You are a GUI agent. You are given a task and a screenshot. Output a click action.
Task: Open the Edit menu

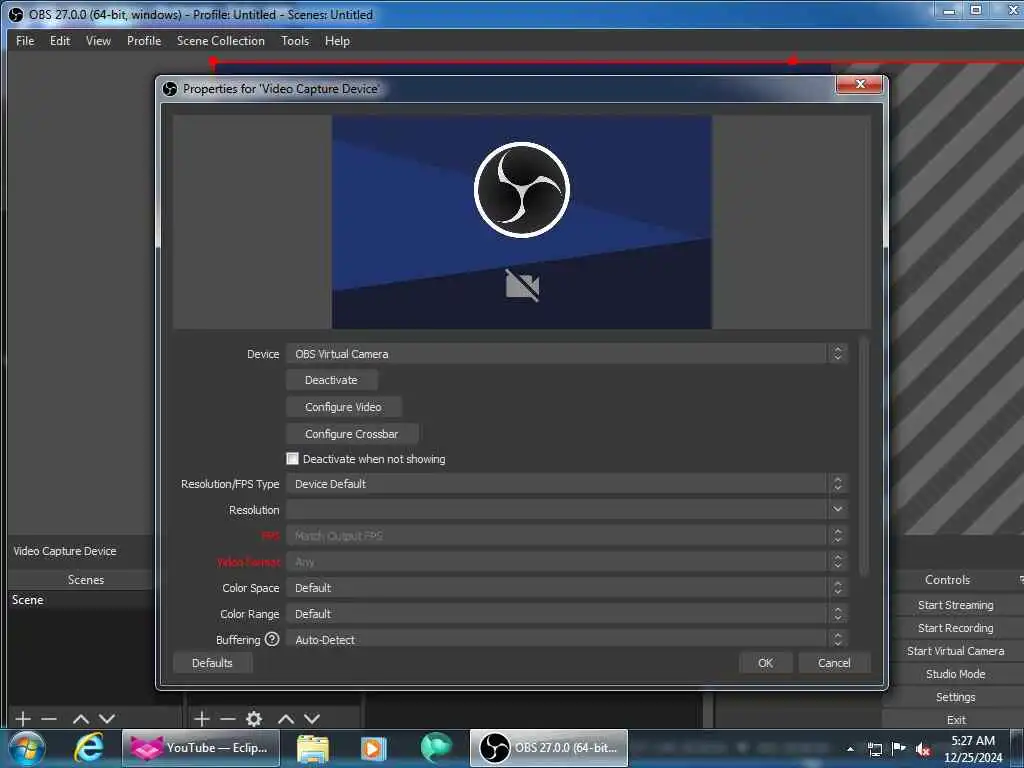click(60, 40)
